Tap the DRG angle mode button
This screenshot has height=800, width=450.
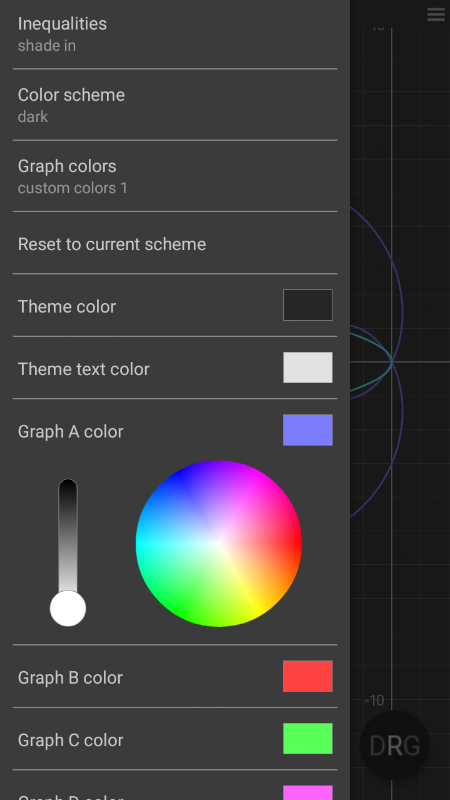coord(394,745)
